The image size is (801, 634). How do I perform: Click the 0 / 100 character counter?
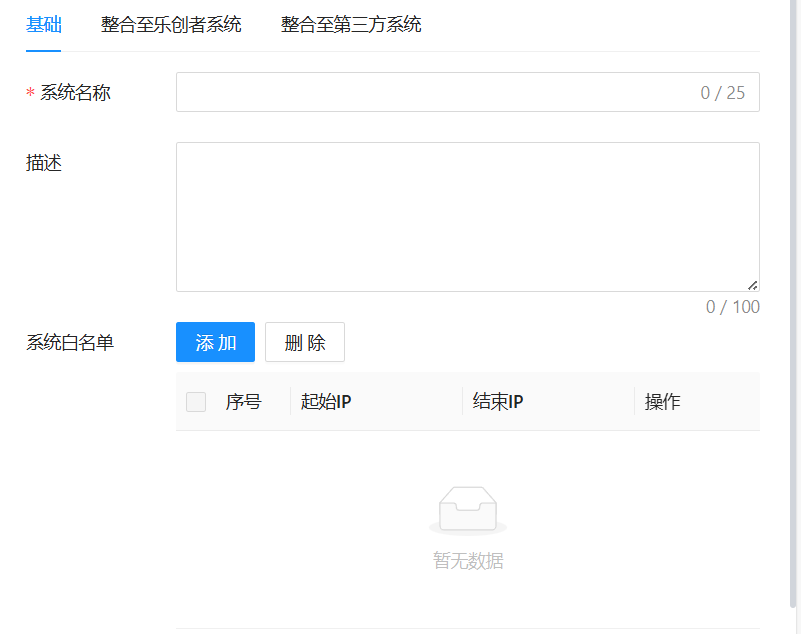[x=732, y=307]
